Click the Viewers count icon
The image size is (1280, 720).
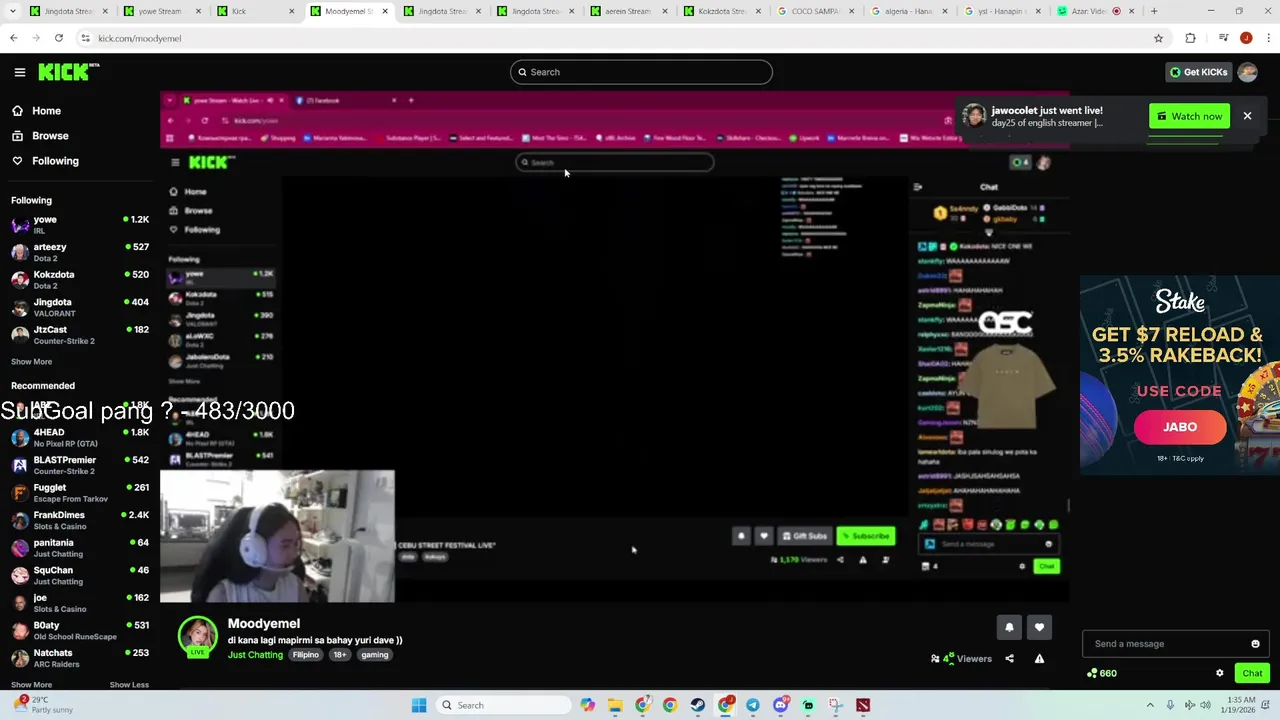pyautogui.click(x=936, y=658)
